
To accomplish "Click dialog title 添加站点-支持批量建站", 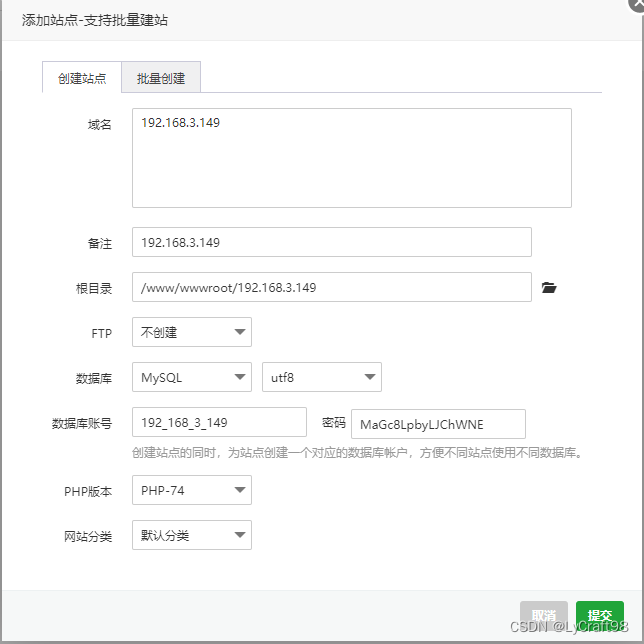I will point(95,20).
